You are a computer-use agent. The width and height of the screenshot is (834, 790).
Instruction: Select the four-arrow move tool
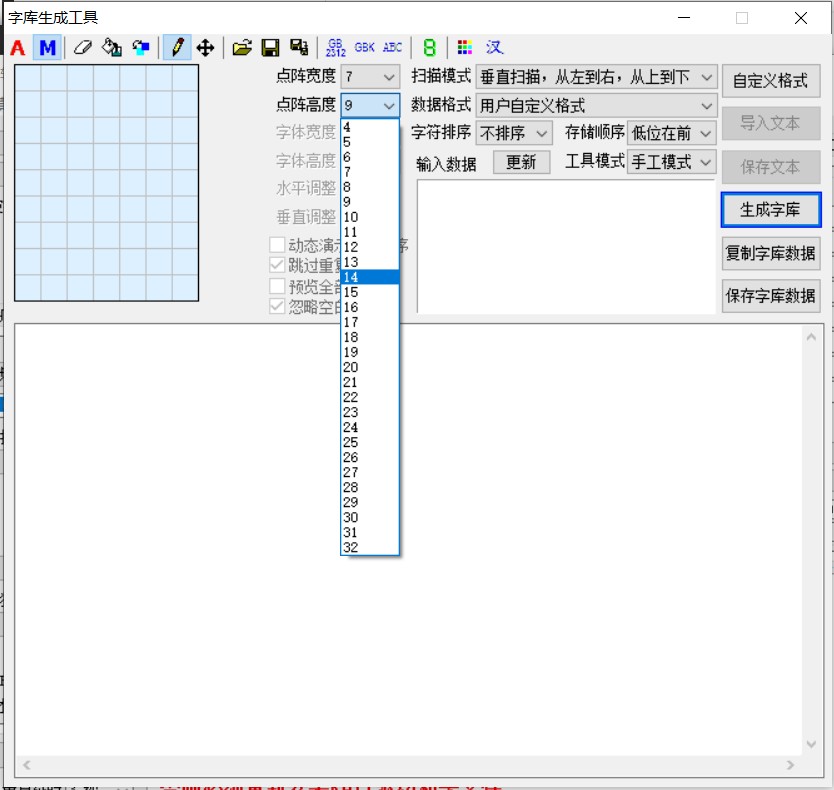[205, 48]
